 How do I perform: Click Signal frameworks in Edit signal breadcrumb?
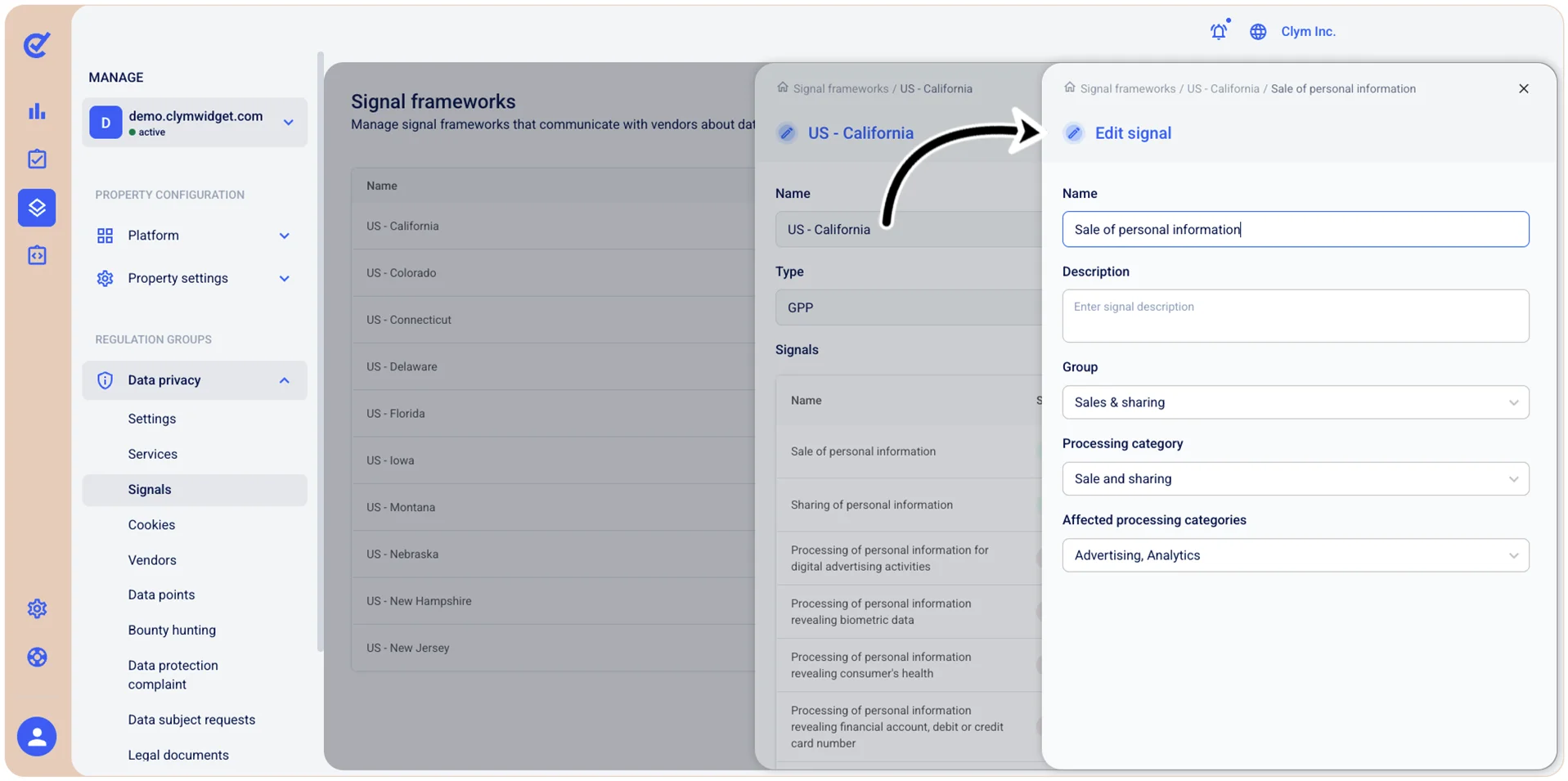tap(1128, 88)
